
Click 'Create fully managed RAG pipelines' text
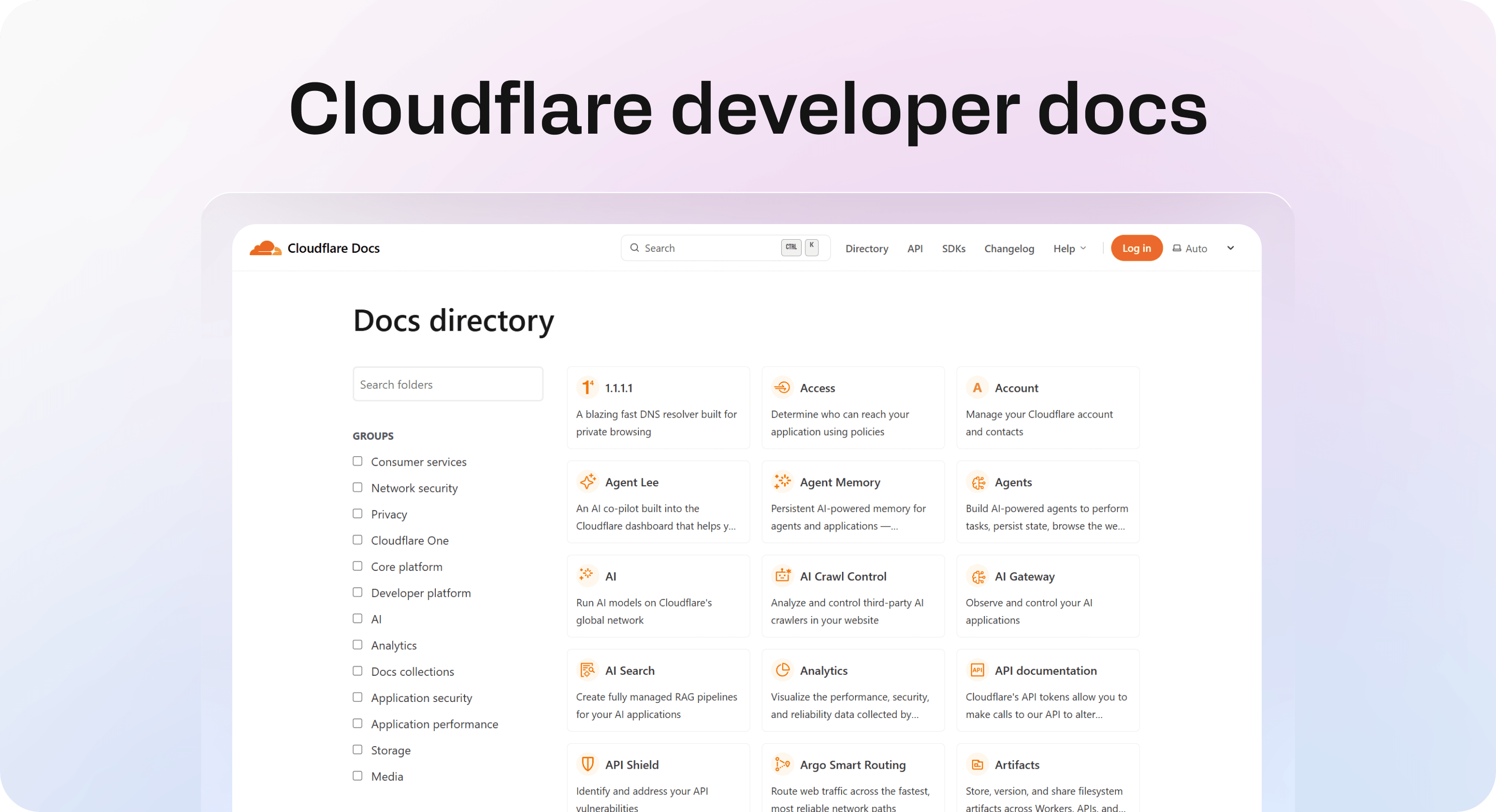[656, 705]
